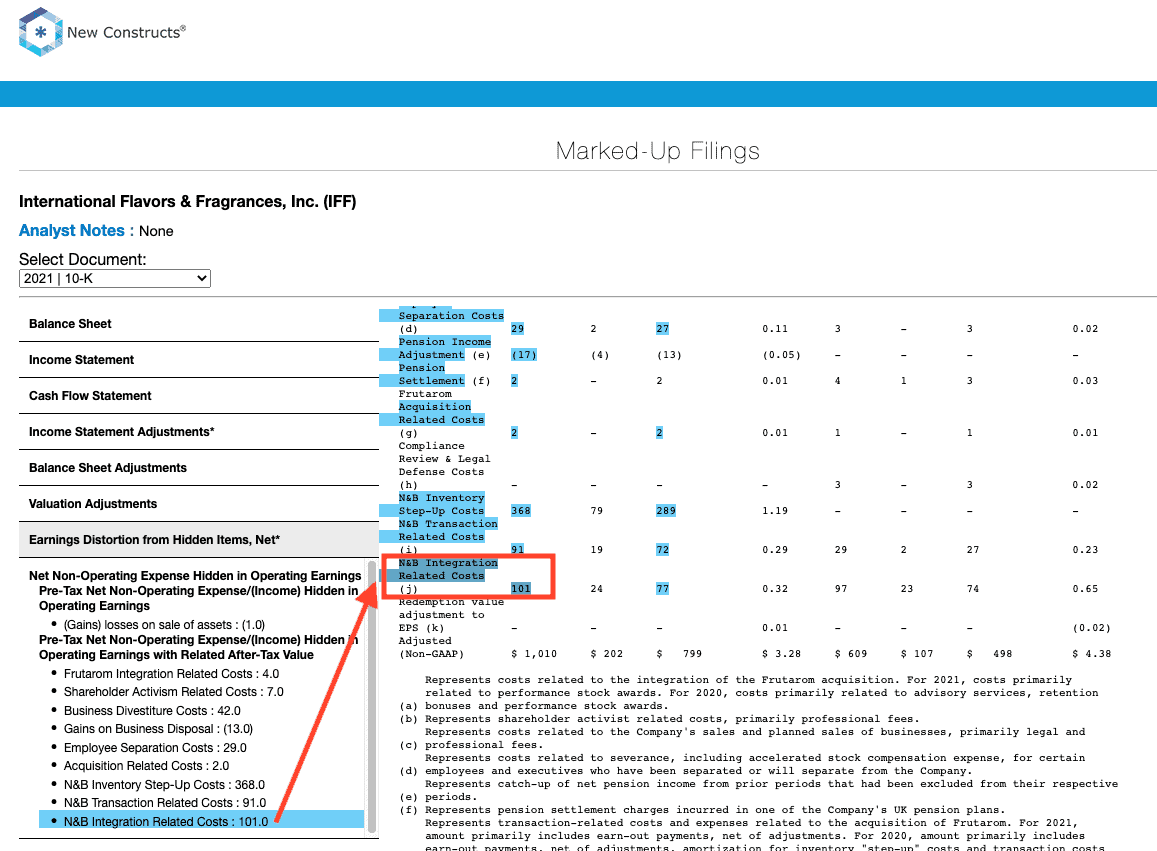
Task: Open the Valuation Adjustments section
Action: 198,504
